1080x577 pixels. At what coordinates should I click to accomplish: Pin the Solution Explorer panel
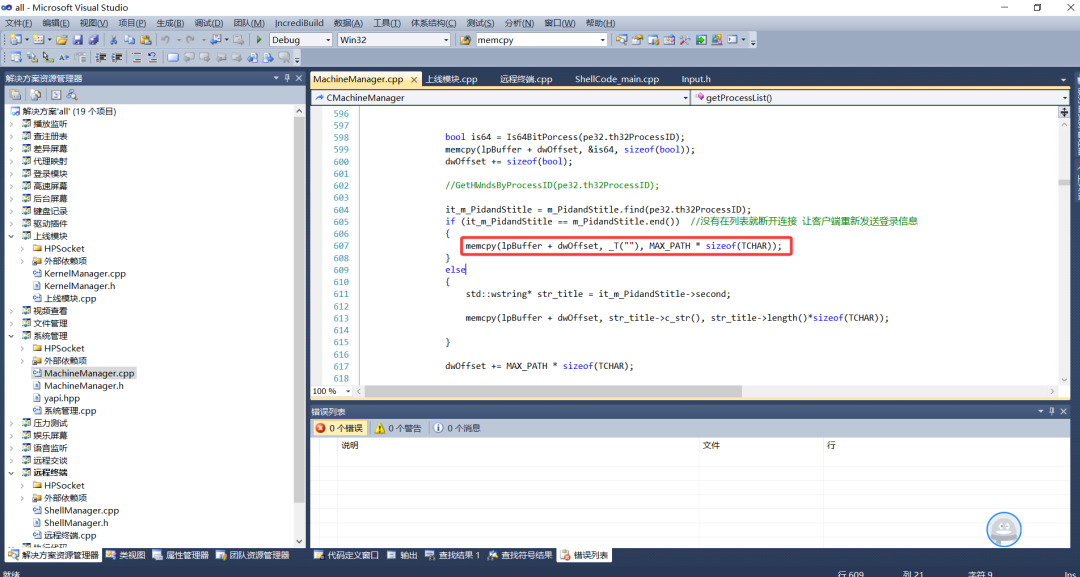[x=288, y=78]
